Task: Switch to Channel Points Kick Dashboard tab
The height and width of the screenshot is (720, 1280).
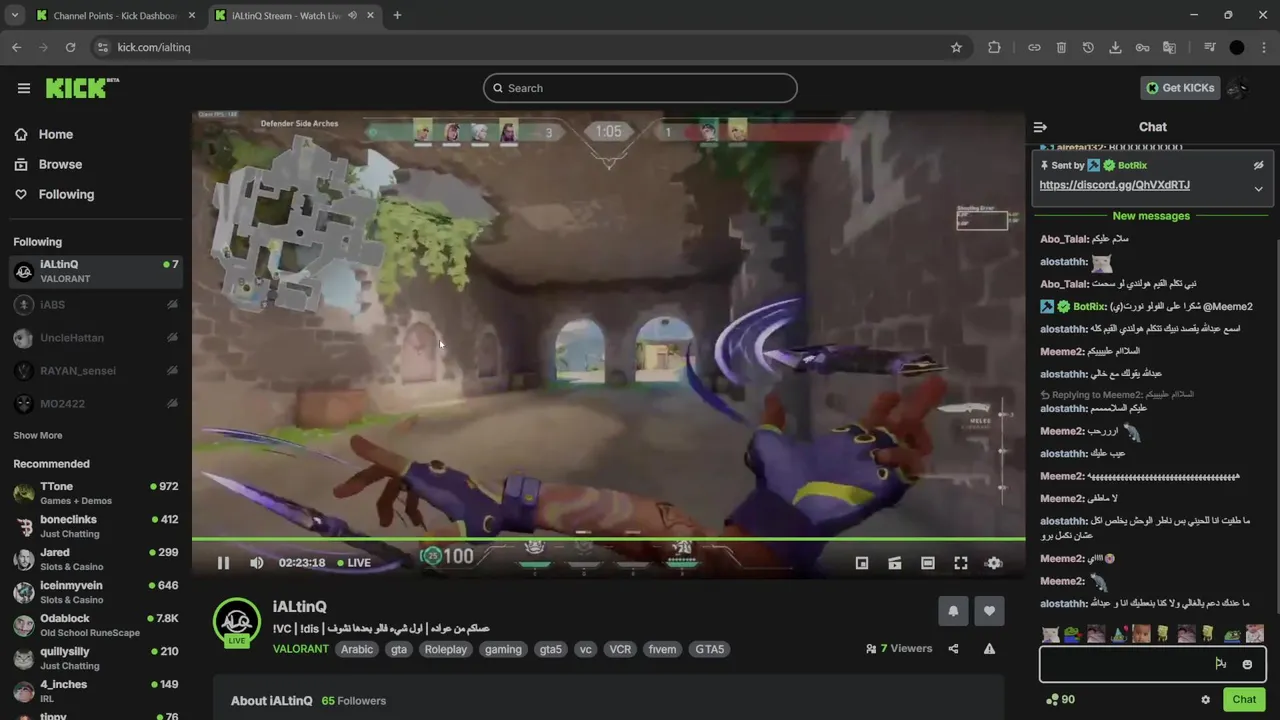Action: coord(115,15)
